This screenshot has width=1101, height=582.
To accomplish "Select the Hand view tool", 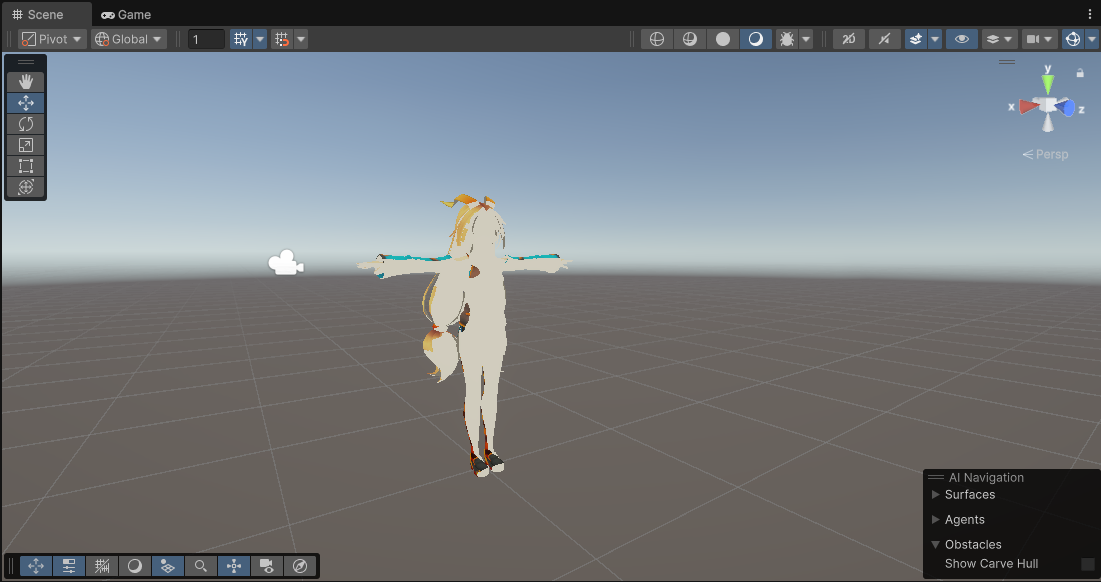I will pyautogui.click(x=26, y=82).
